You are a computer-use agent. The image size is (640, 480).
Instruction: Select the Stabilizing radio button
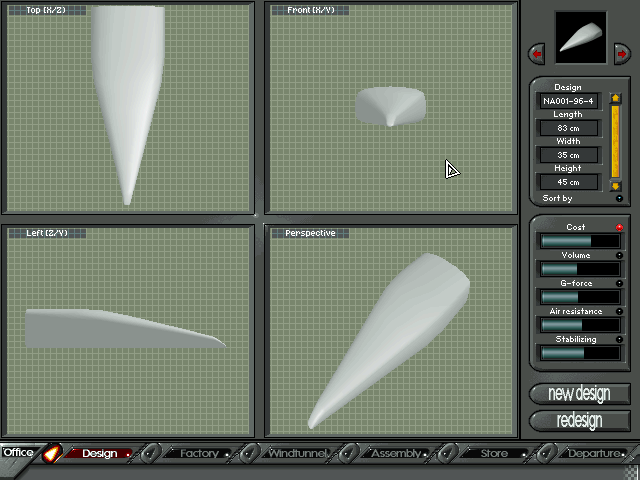click(x=619, y=339)
